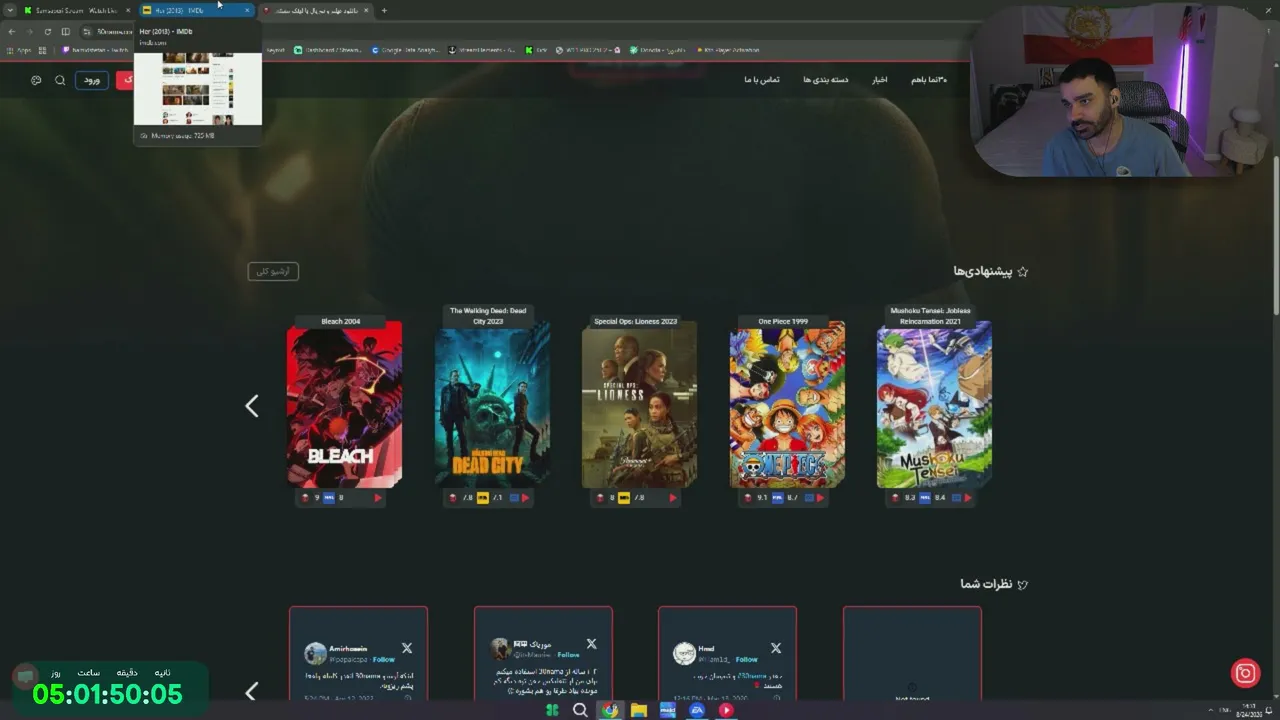Open File Explorer from the taskbar
This screenshot has height=720, width=1280.
[x=638, y=710]
